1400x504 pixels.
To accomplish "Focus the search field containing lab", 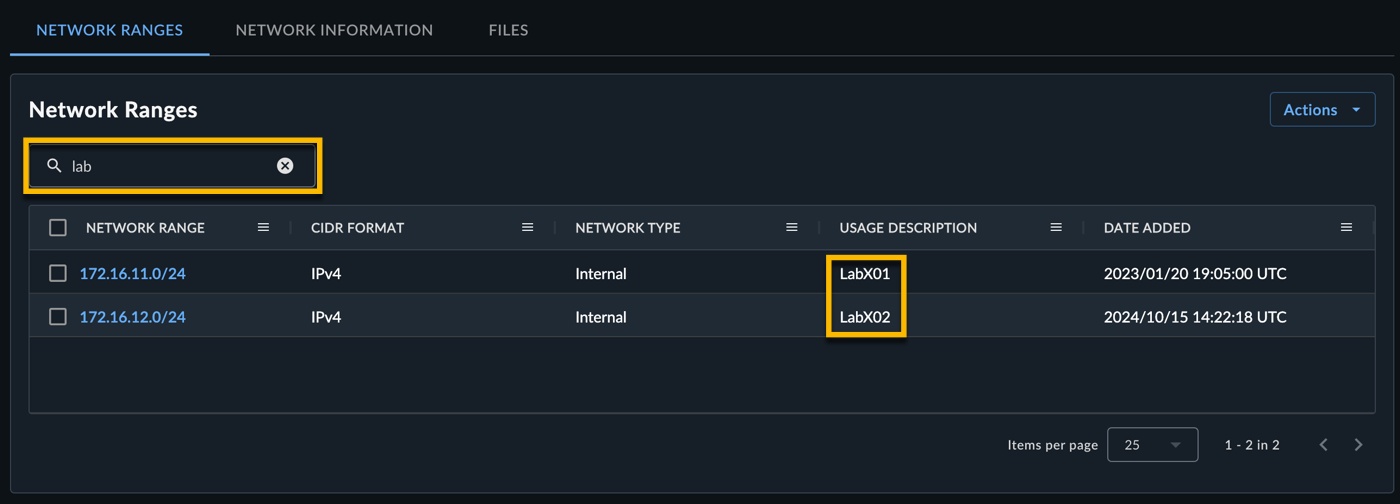I will click(173, 166).
